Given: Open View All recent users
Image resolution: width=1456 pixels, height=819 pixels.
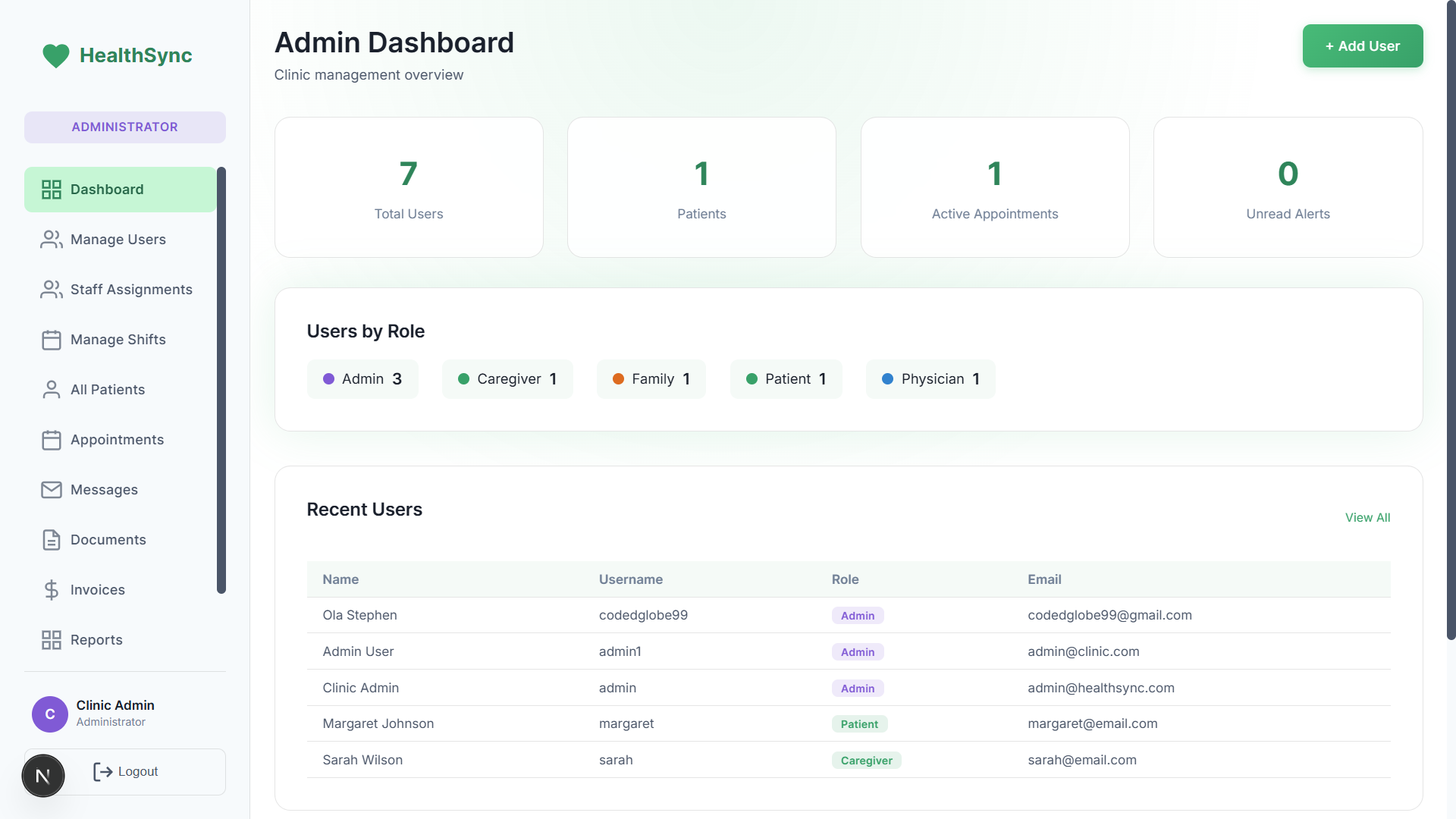Looking at the screenshot, I should click(1367, 516).
